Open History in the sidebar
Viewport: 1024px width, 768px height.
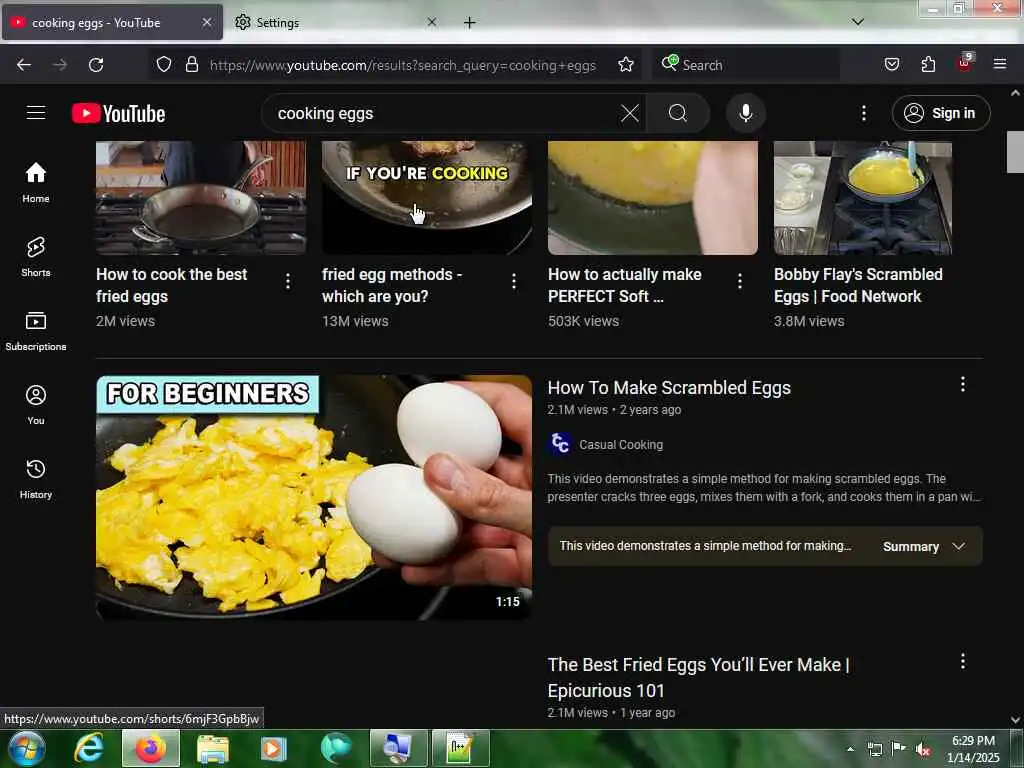tap(36, 479)
